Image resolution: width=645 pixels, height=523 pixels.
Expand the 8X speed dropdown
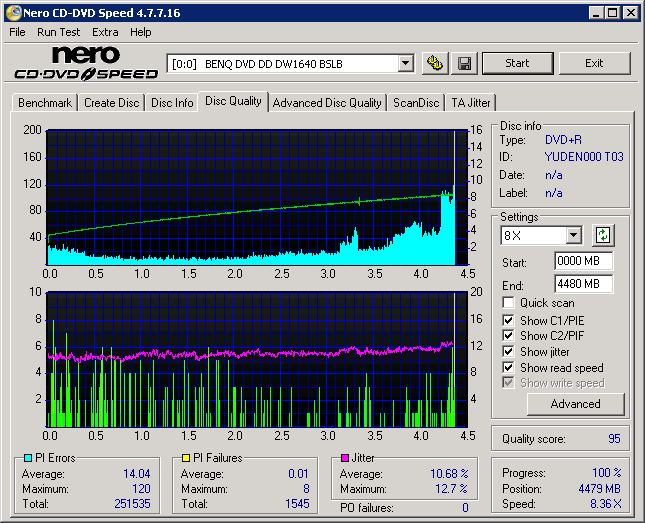573,236
